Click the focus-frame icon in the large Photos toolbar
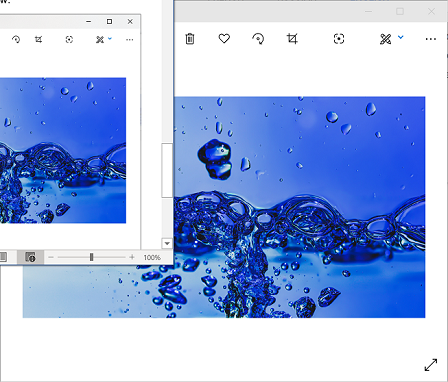The image size is (448, 382). (x=339, y=39)
